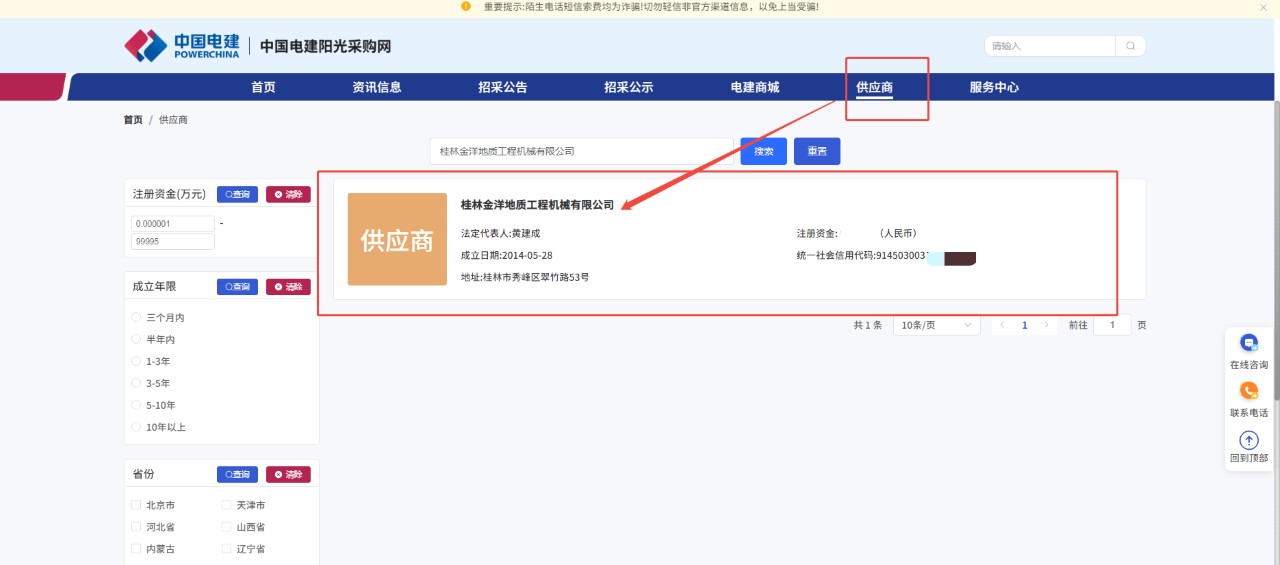
Task: Select 三个月内 radio option
Action: pyautogui.click(x=136, y=317)
